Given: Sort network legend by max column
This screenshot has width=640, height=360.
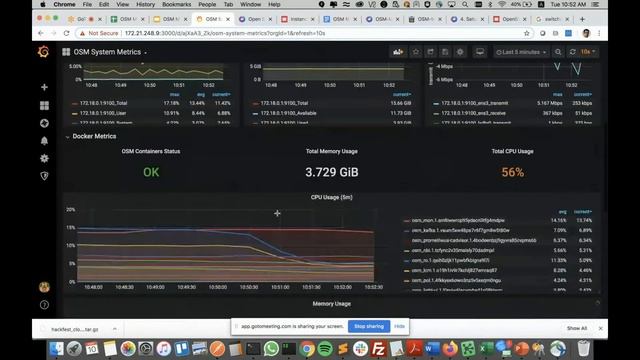Looking at the screenshot, I should [x=558, y=94].
